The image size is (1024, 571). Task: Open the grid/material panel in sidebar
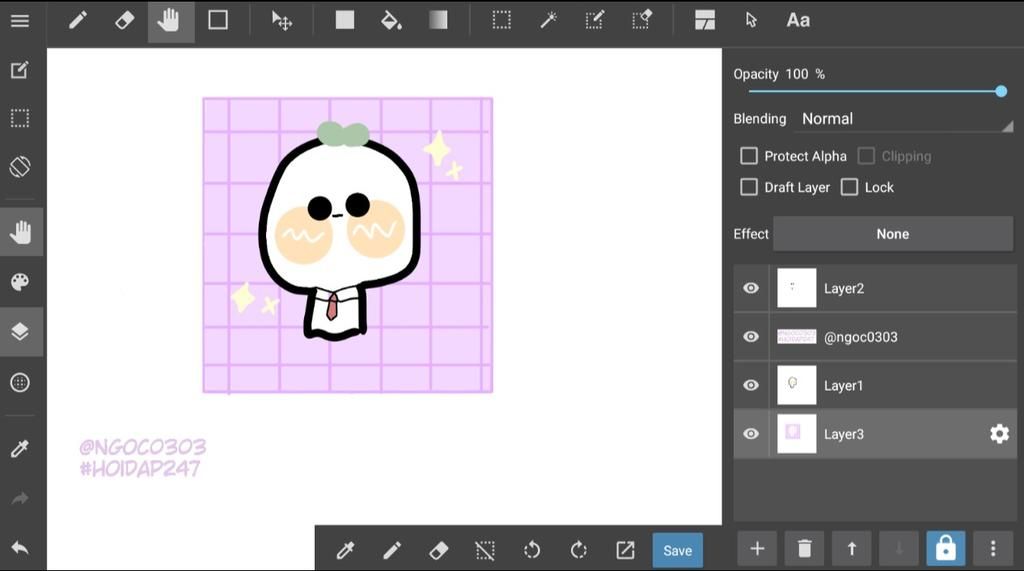click(x=20, y=383)
